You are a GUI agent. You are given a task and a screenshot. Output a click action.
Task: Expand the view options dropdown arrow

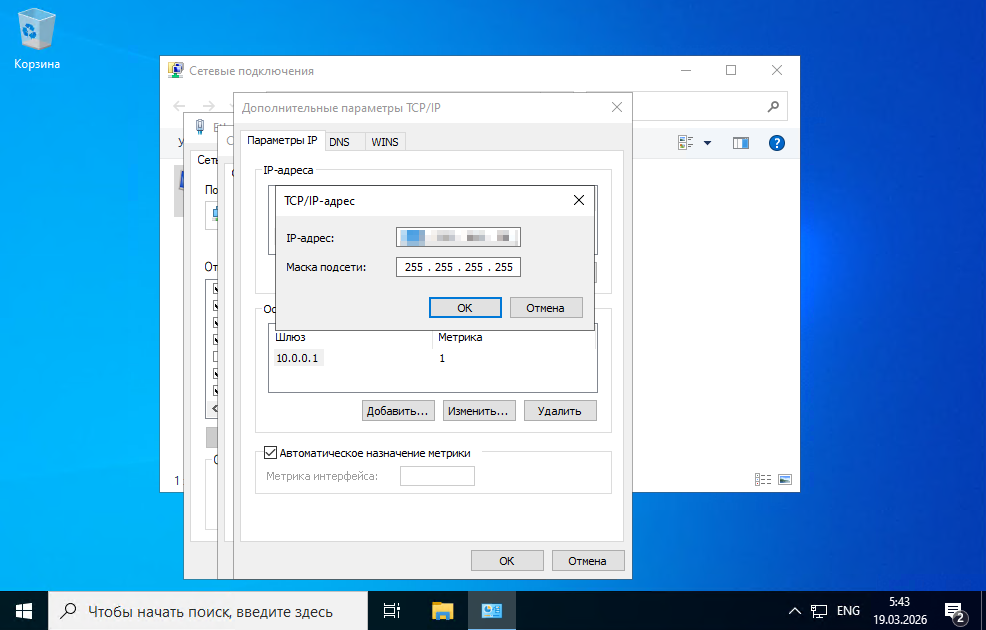(707, 143)
